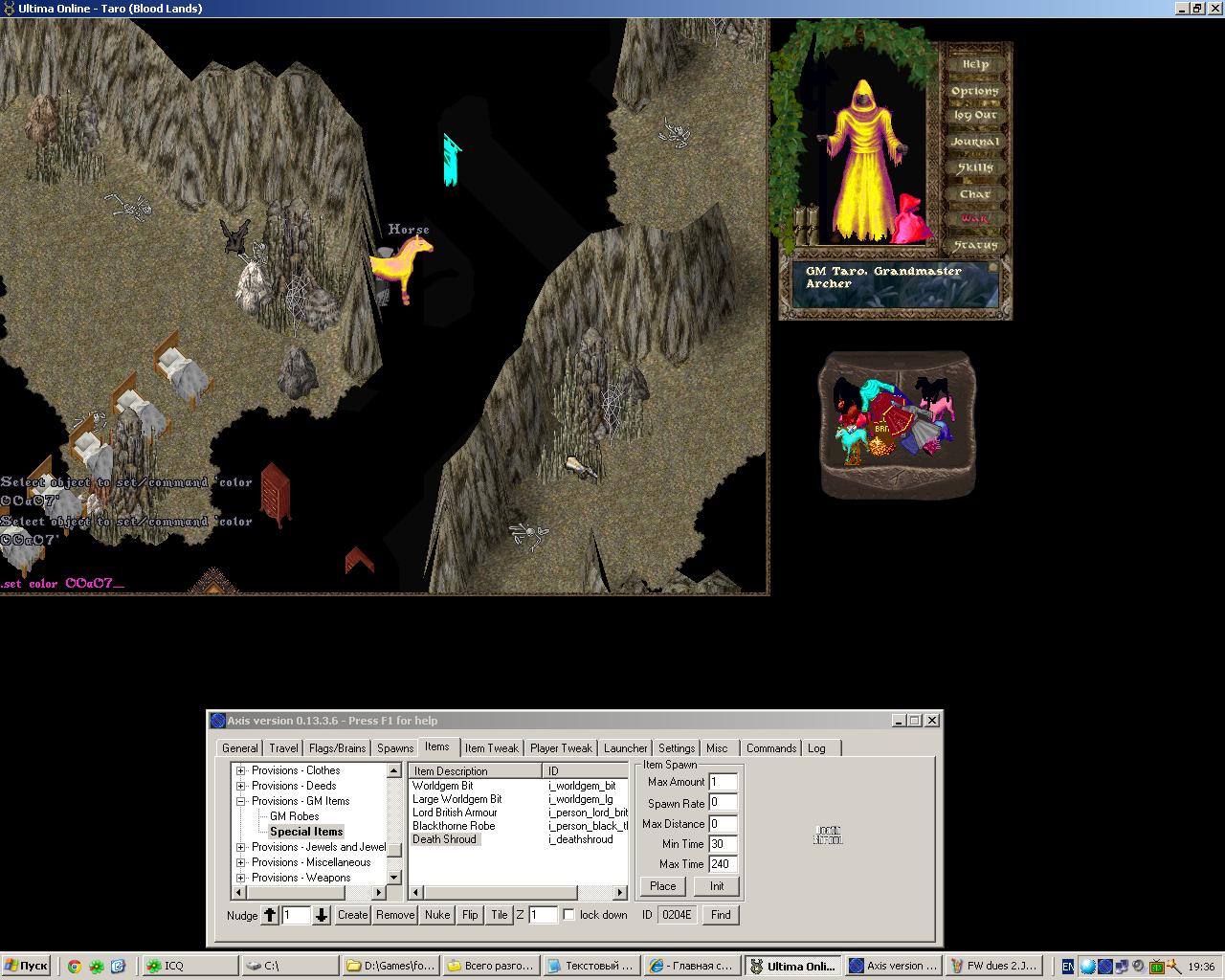Select the Death Shroud item row

[518, 839]
